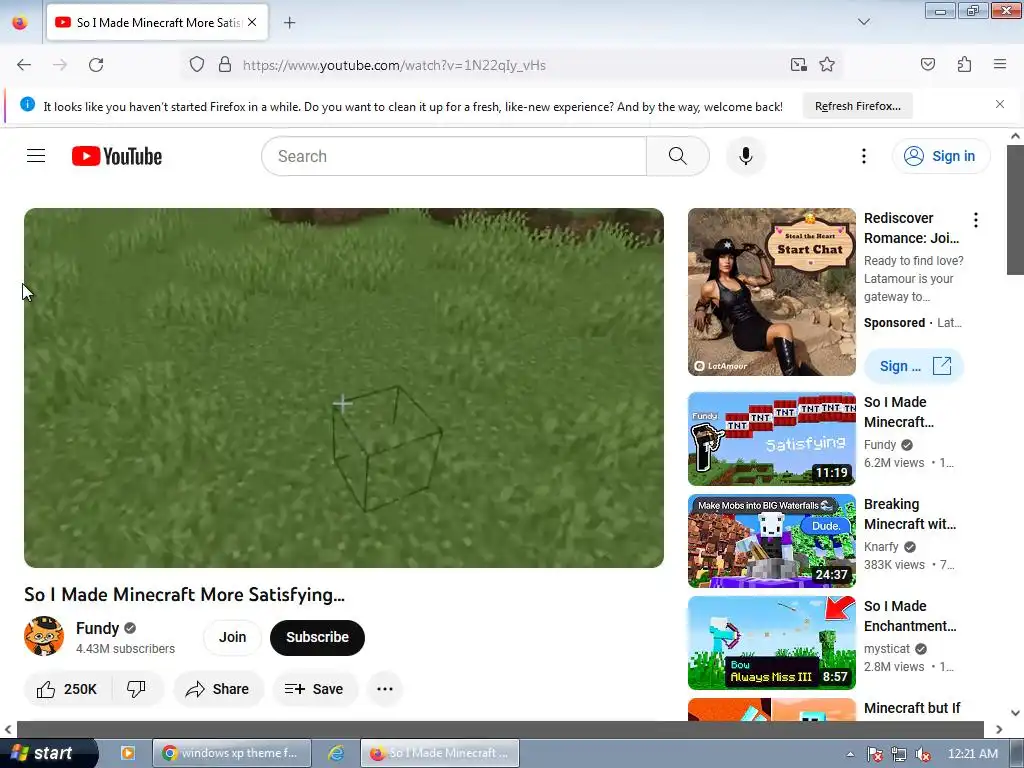Image resolution: width=1024 pixels, height=768 pixels.
Task: Open the ad options three-dot menu
Action: (x=976, y=220)
